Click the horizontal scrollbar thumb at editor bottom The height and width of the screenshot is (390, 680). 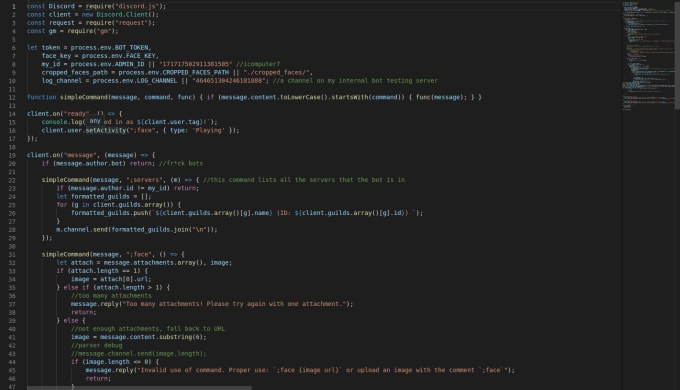[x=139, y=387]
